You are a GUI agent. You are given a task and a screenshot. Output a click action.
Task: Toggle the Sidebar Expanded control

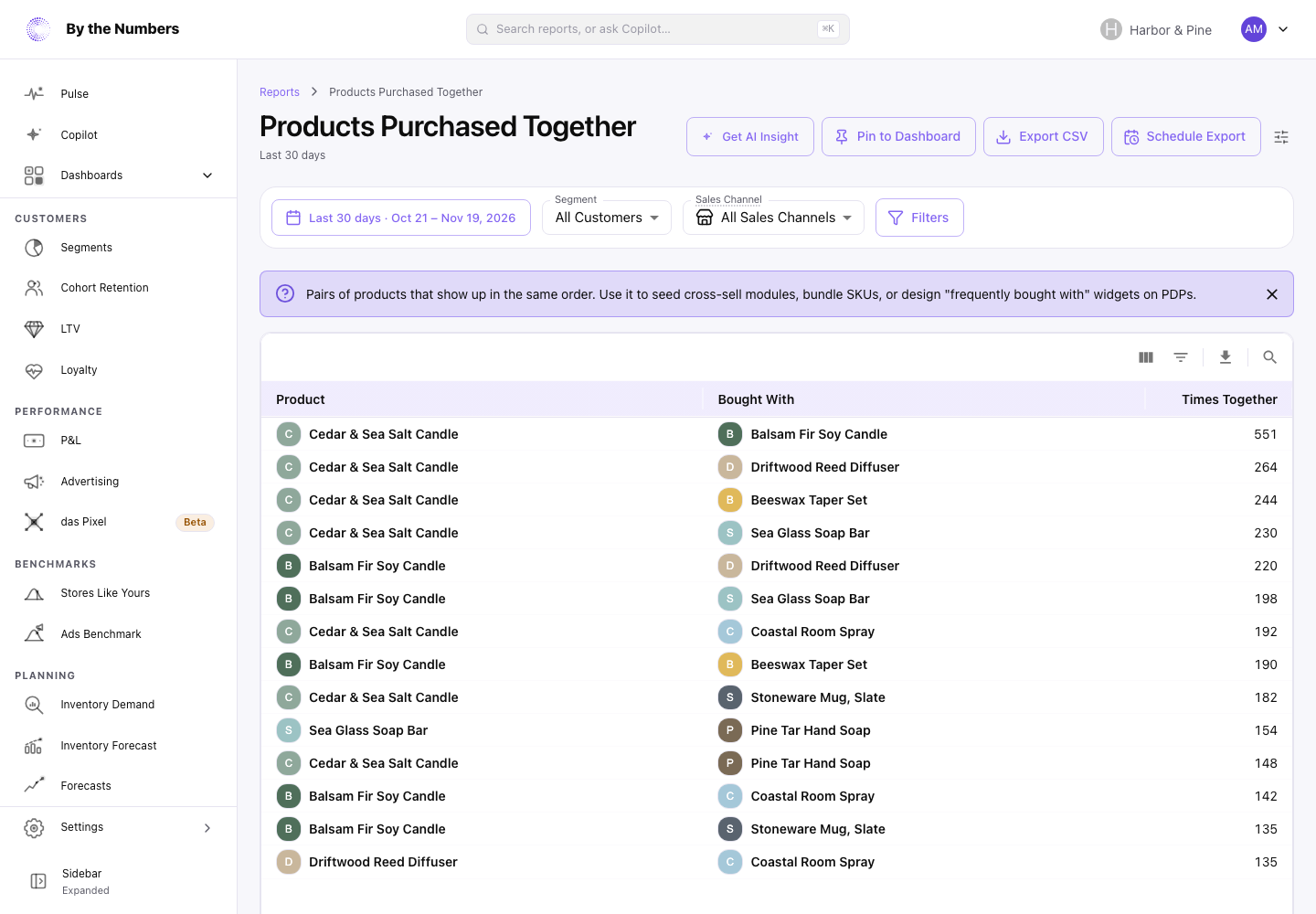[x=119, y=881]
